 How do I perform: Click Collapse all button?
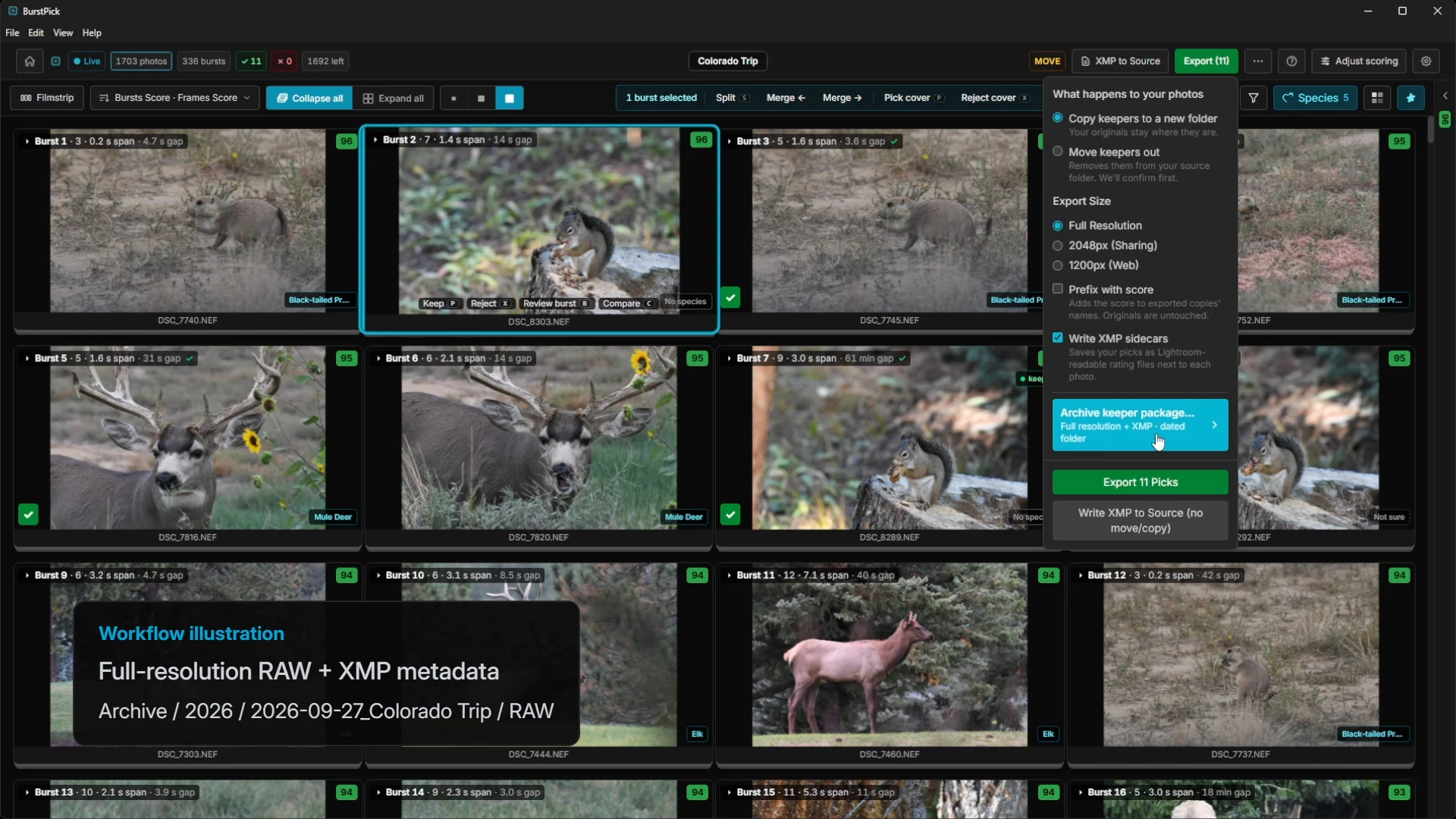[x=309, y=98]
